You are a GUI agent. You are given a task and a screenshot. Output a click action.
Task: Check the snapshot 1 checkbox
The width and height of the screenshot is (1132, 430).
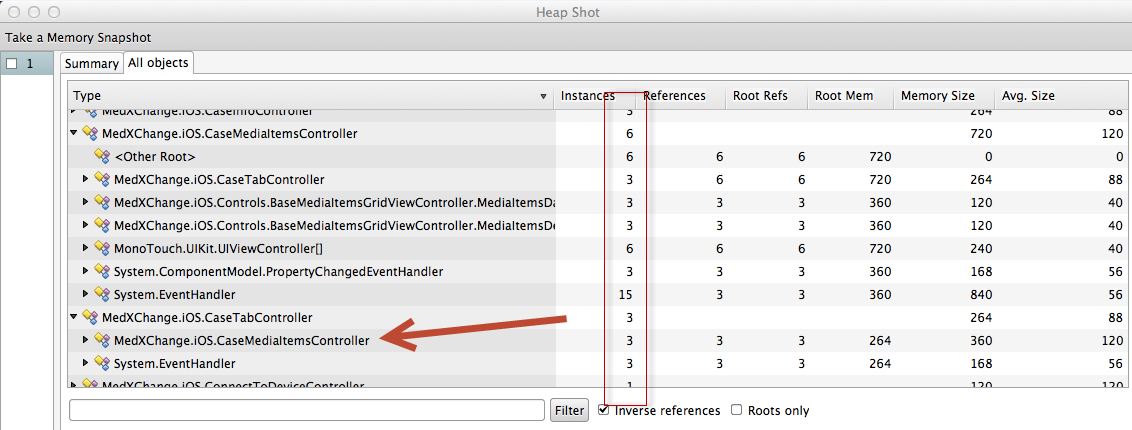pos(12,64)
